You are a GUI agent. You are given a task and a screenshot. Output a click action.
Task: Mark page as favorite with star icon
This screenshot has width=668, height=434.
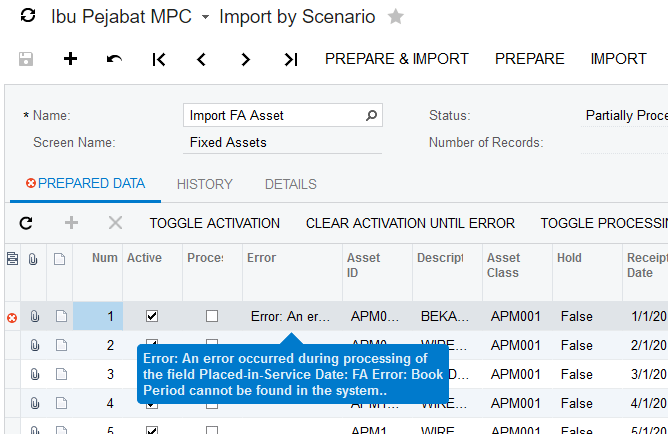click(396, 17)
